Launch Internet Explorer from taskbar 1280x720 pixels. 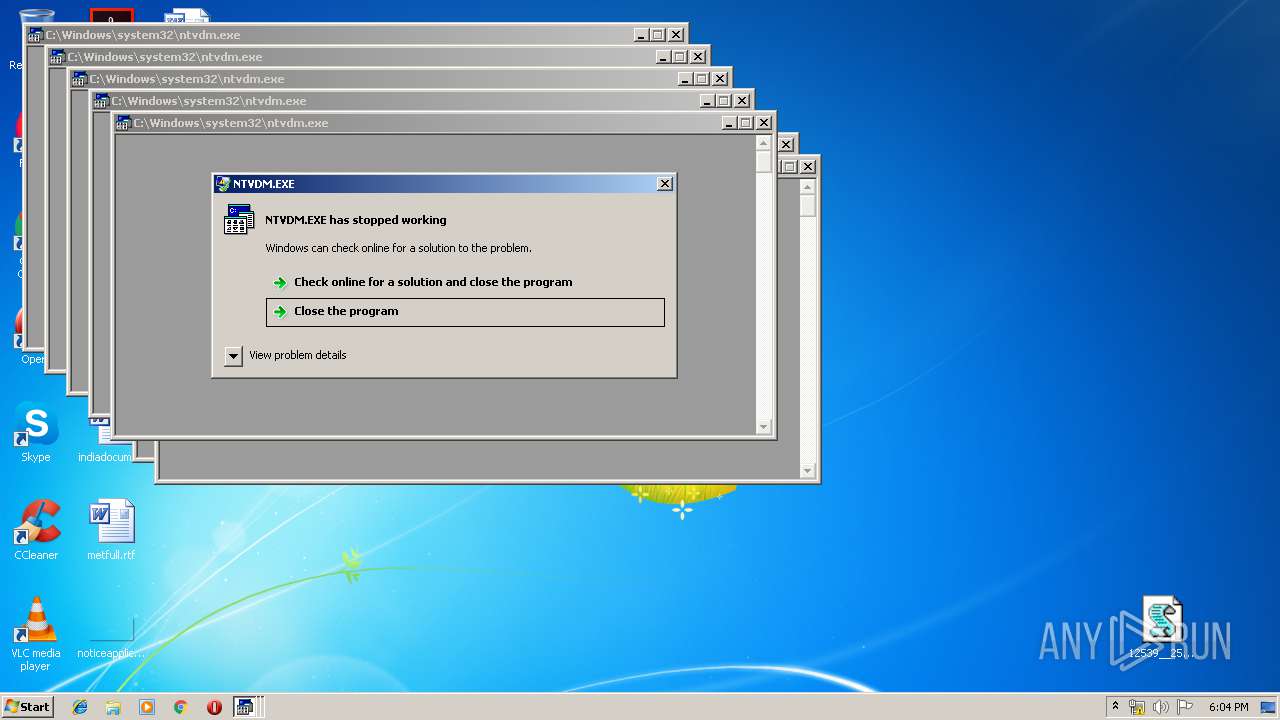[x=80, y=707]
